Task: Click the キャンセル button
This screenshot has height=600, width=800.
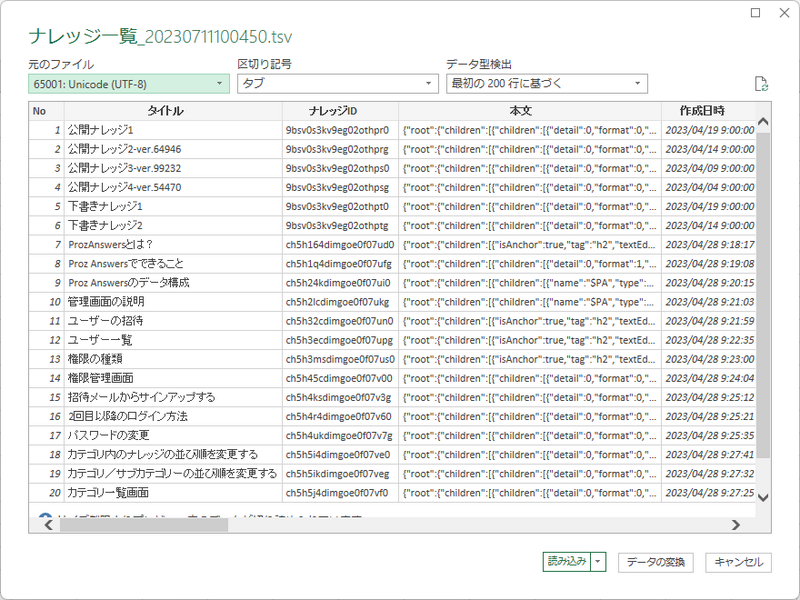Action: (x=738, y=562)
